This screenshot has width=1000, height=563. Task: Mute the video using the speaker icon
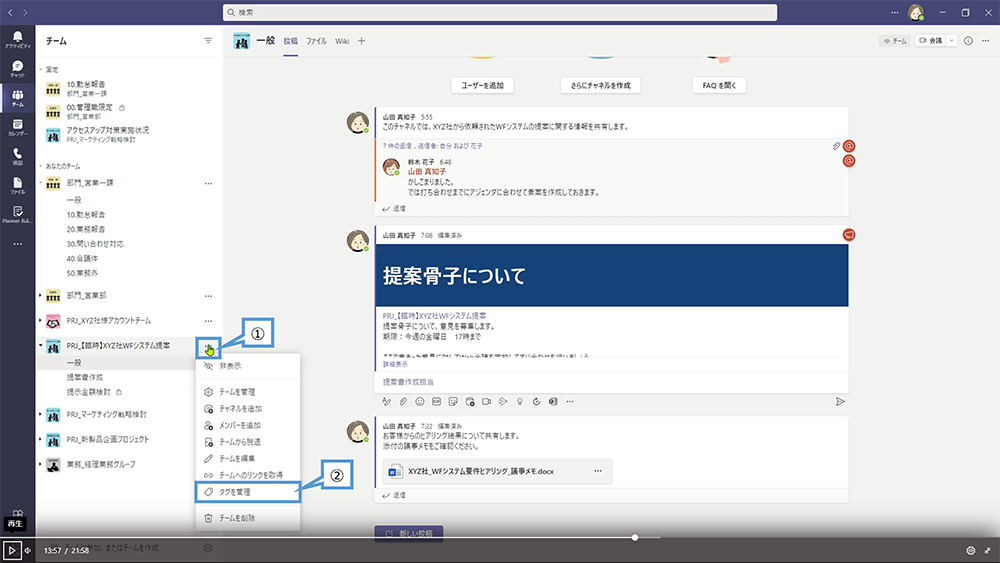(27, 550)
